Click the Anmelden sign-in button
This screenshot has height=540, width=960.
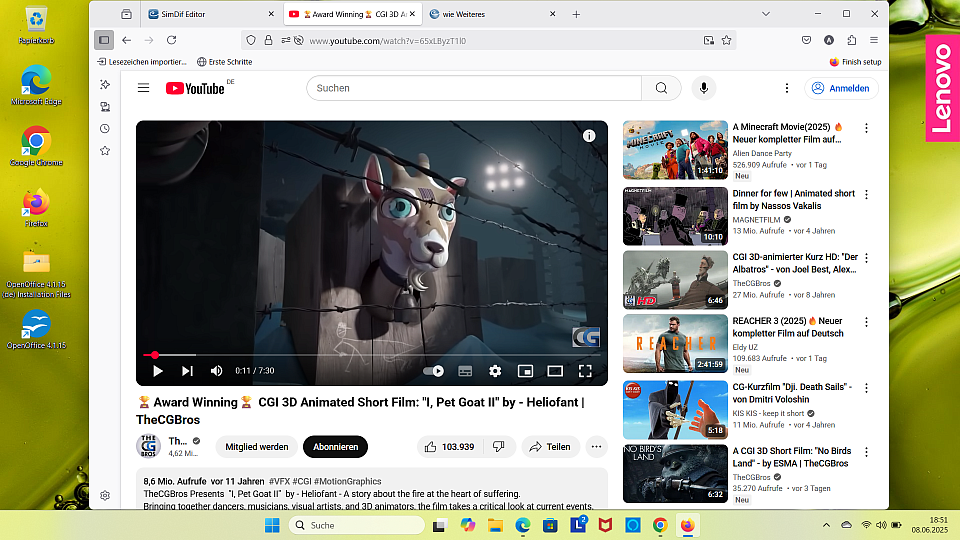841,88
